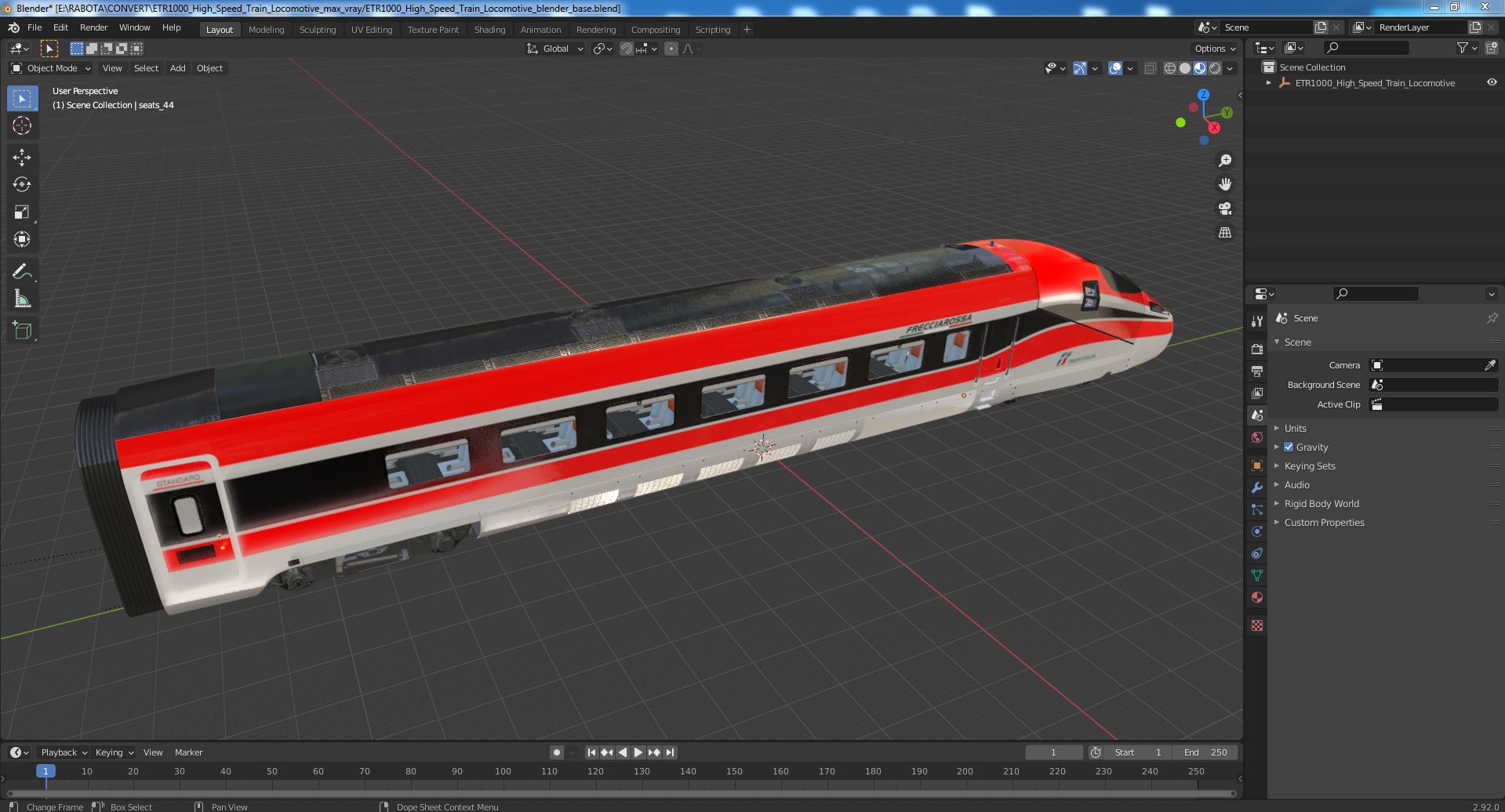Activate the Select Box tool
The width and height of the screenshot is (1505, 812).
22,99
